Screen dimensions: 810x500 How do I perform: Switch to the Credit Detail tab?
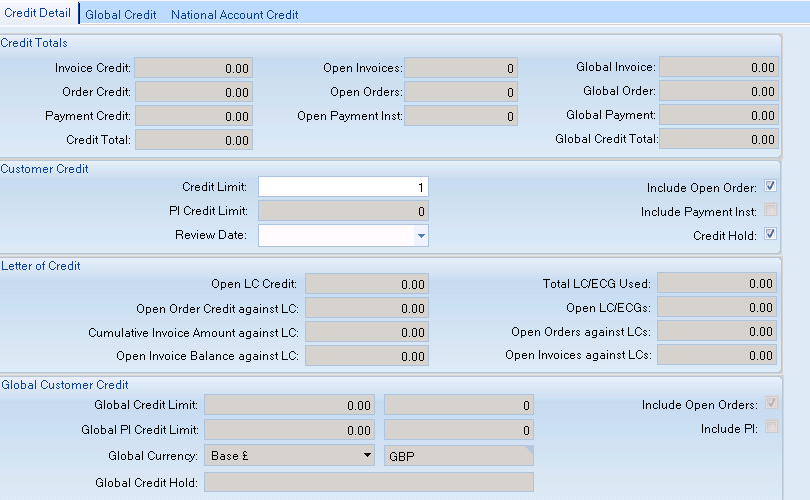tap(37, 13)
